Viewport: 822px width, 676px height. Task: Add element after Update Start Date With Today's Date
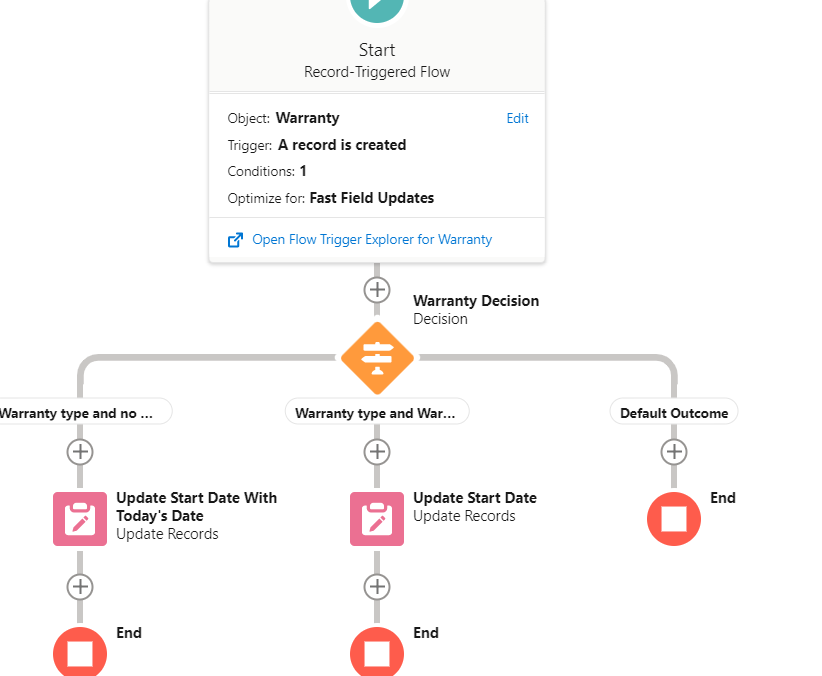pos(80,586)
